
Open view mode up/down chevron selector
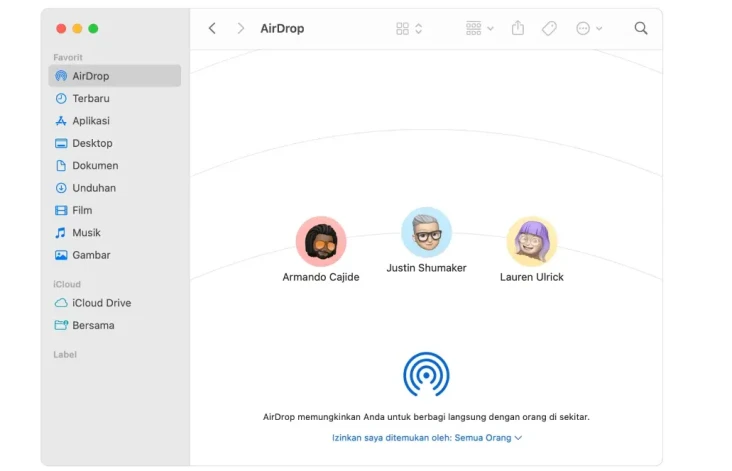[419, 28]
